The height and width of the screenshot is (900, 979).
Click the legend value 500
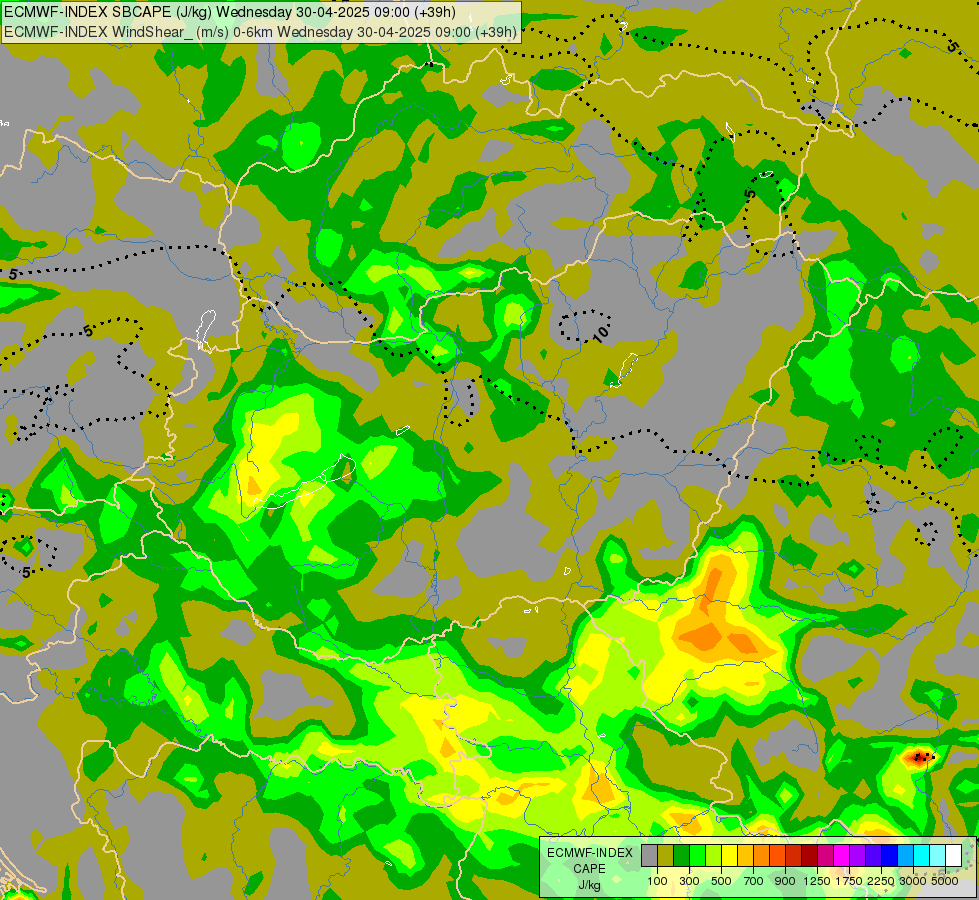click(x=721, y=881)
